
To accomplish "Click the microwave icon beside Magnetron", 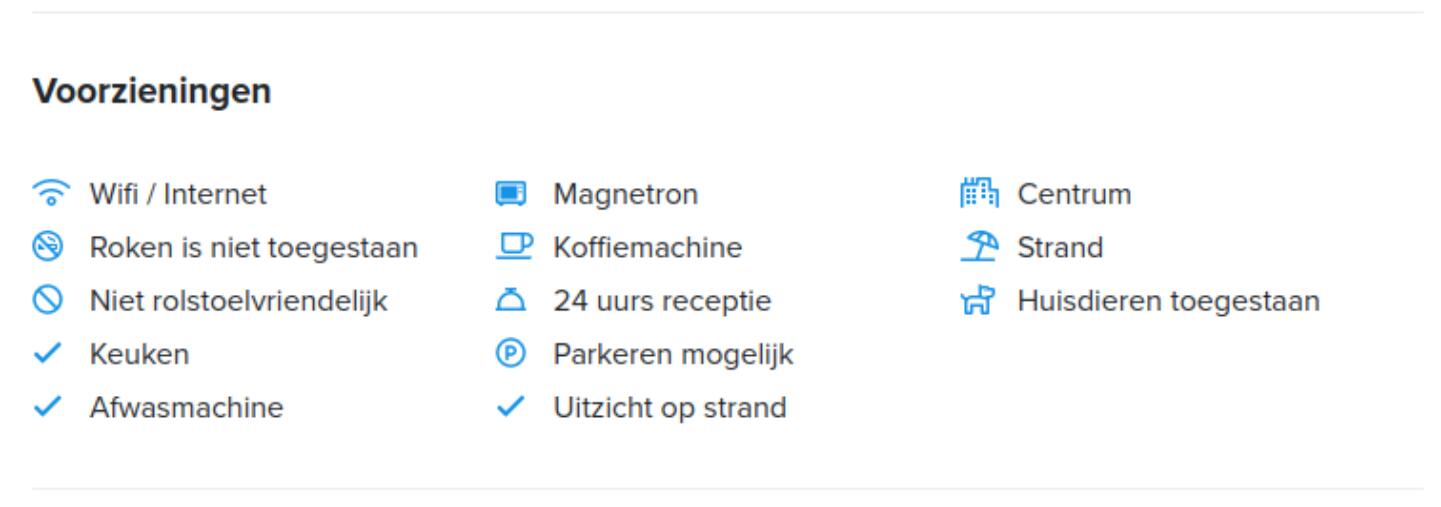I will [x=510, y=194].
